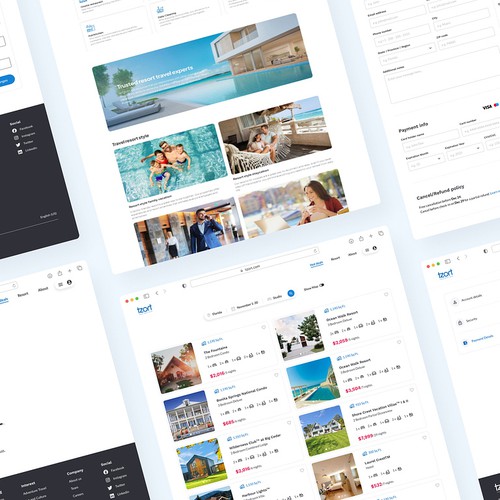The image size is (500, 500).
Task: Click The Fountains listing title
Action: point(215,349)
